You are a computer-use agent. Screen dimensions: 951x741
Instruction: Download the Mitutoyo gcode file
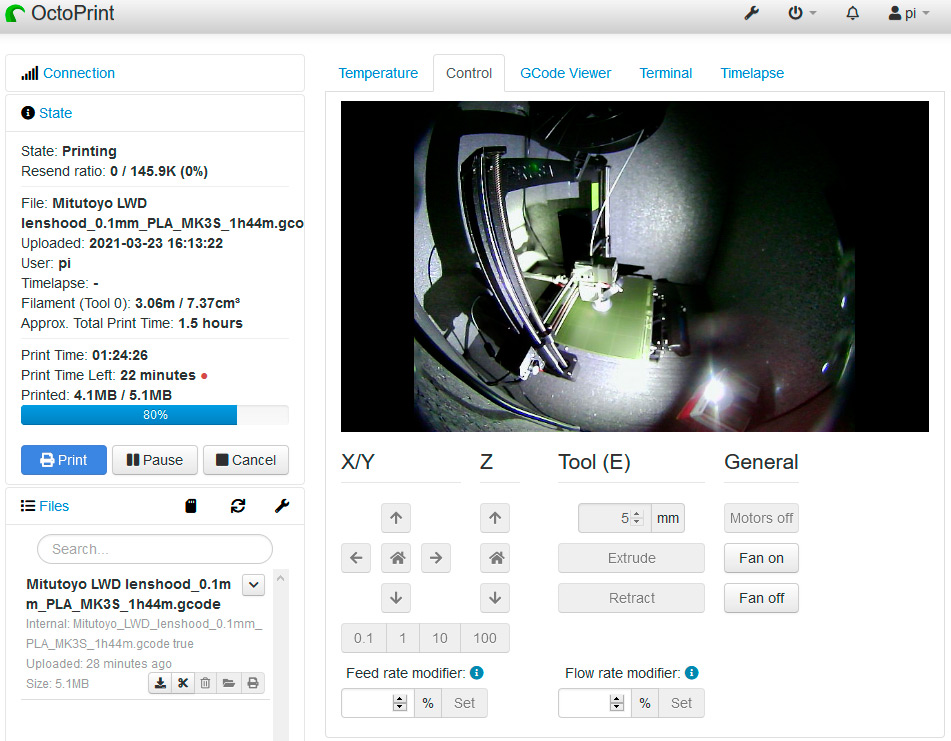click(159, 683)
